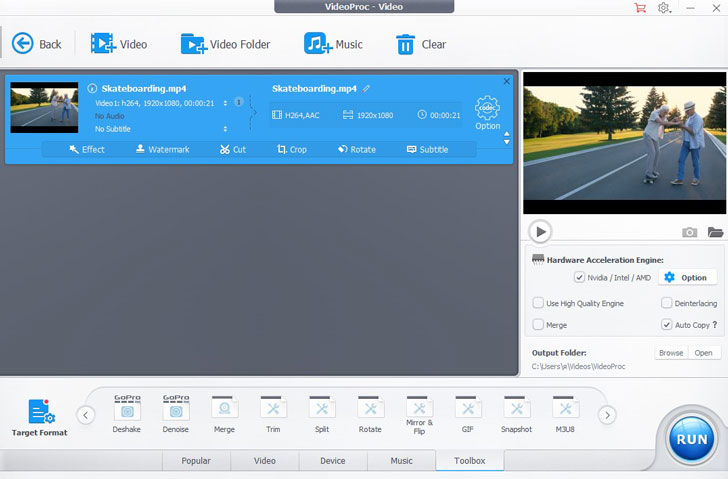Switch to the Device tab
The height and width of the screenshot is (479, 728).
point(333,460)
